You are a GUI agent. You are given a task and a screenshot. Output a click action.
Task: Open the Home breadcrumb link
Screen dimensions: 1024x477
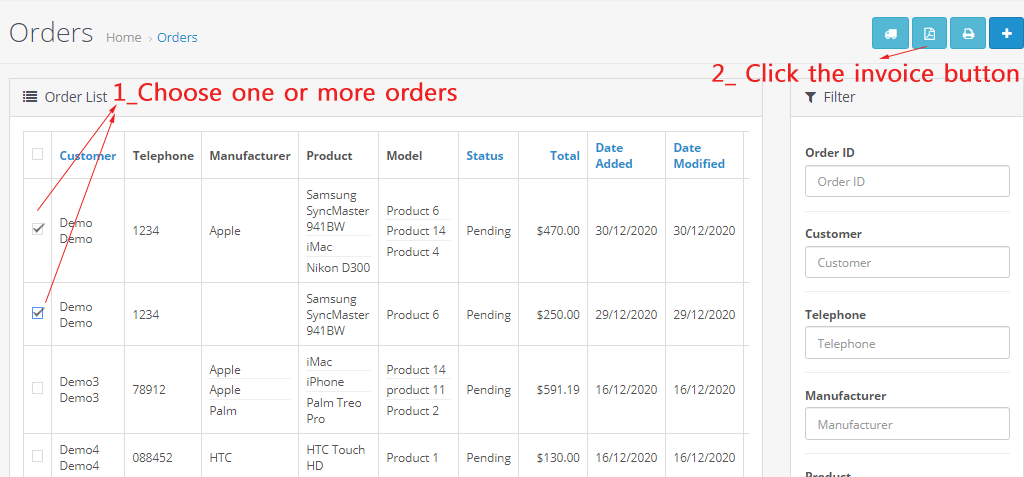(123, 38)
